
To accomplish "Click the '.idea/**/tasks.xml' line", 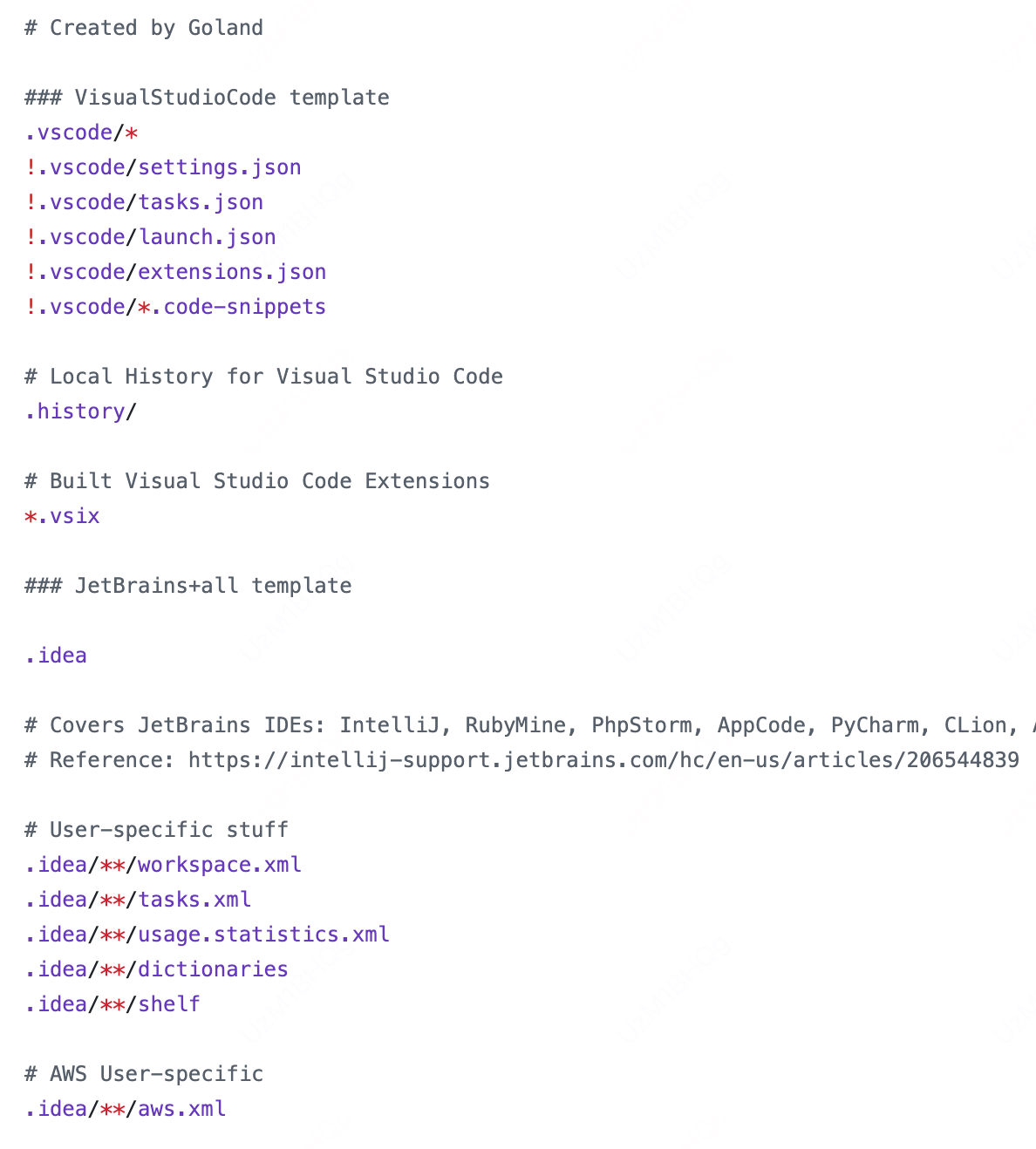I will 138,900.
